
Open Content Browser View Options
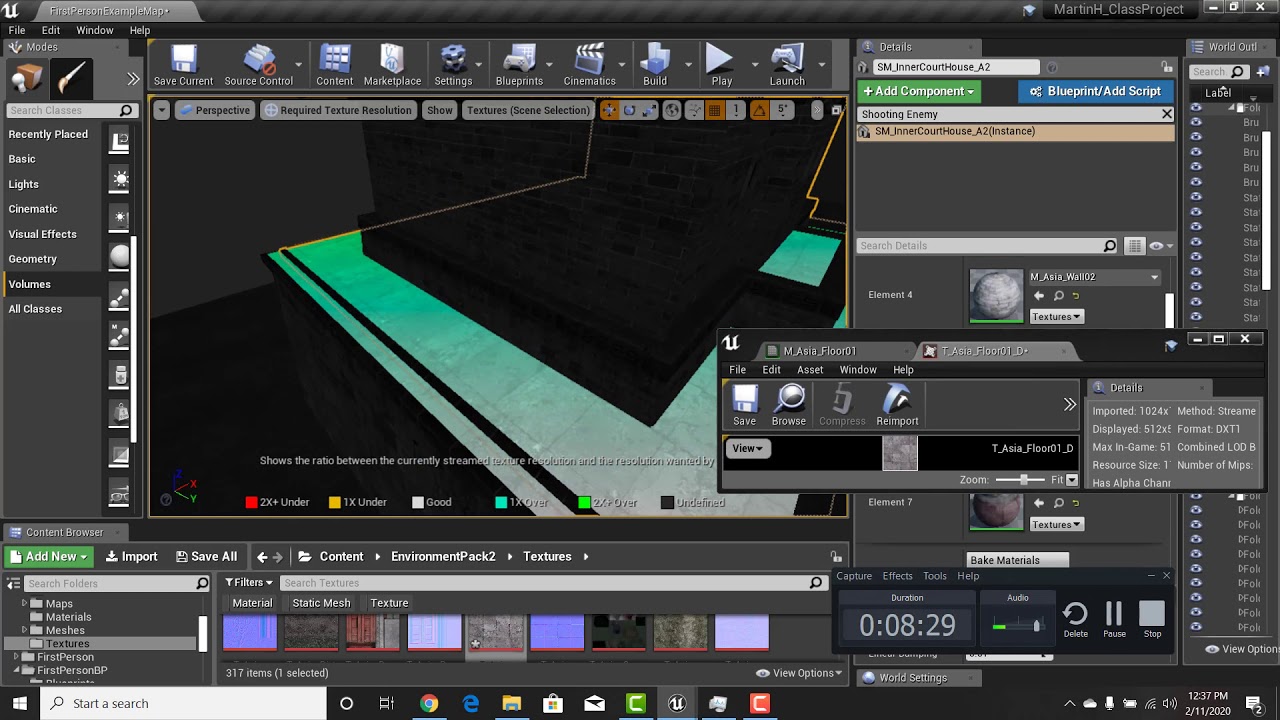799,673
